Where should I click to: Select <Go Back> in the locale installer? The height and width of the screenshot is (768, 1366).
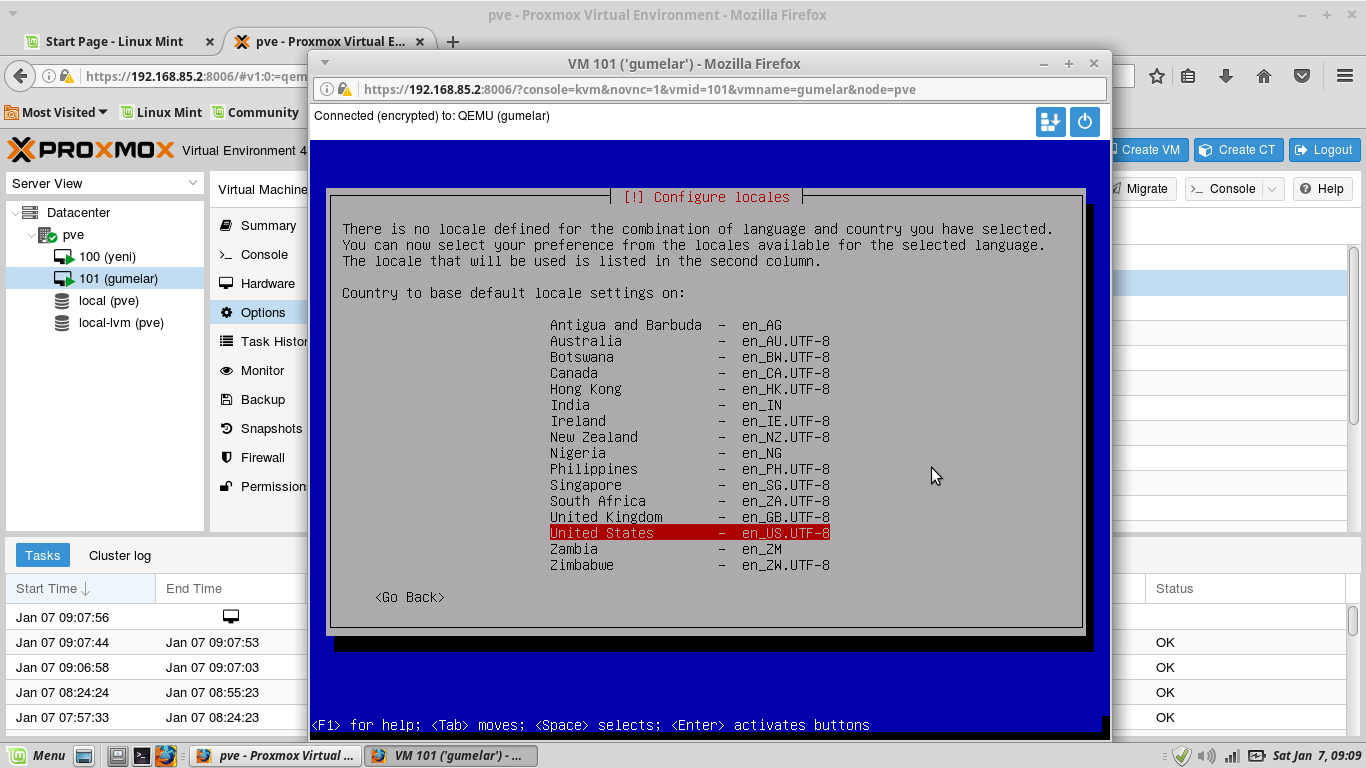click(x=410, y=597)
